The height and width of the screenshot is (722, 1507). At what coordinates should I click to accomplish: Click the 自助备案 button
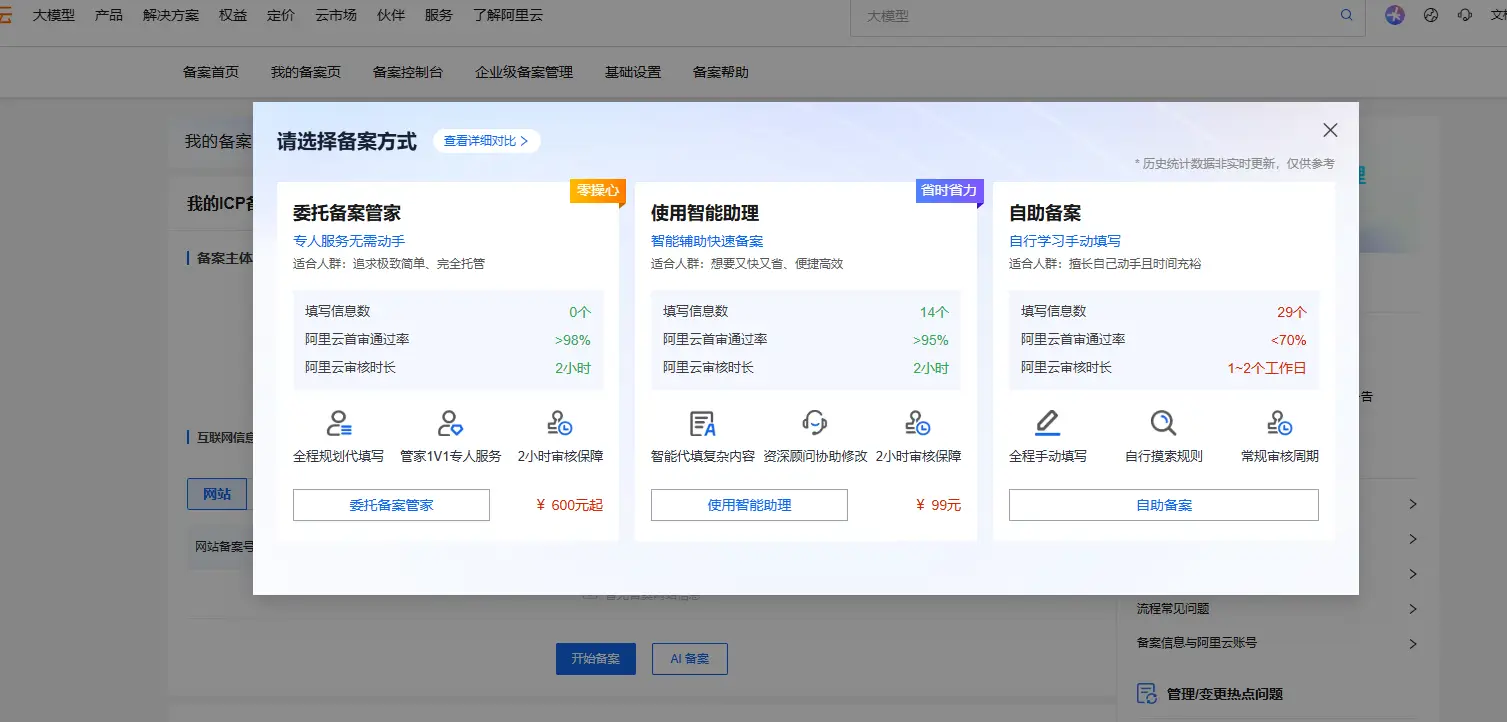click(x=1163, y=505)
